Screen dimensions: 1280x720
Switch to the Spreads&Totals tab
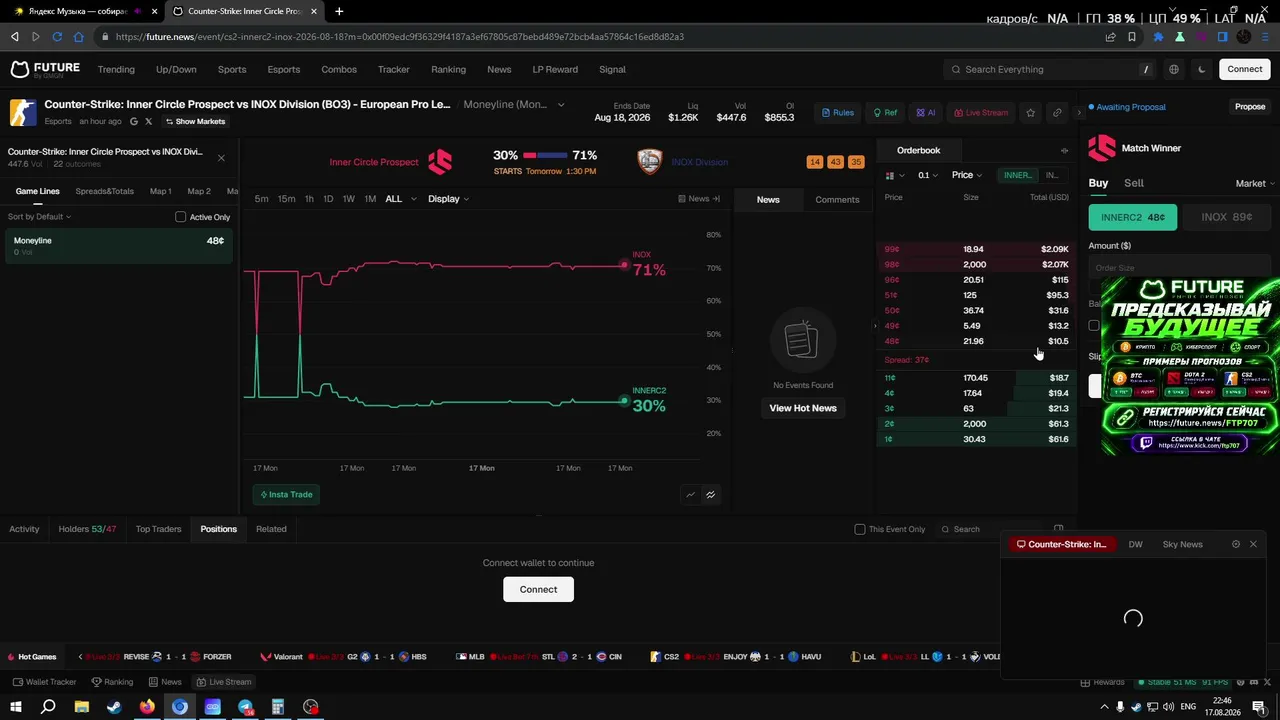(104, 191)
